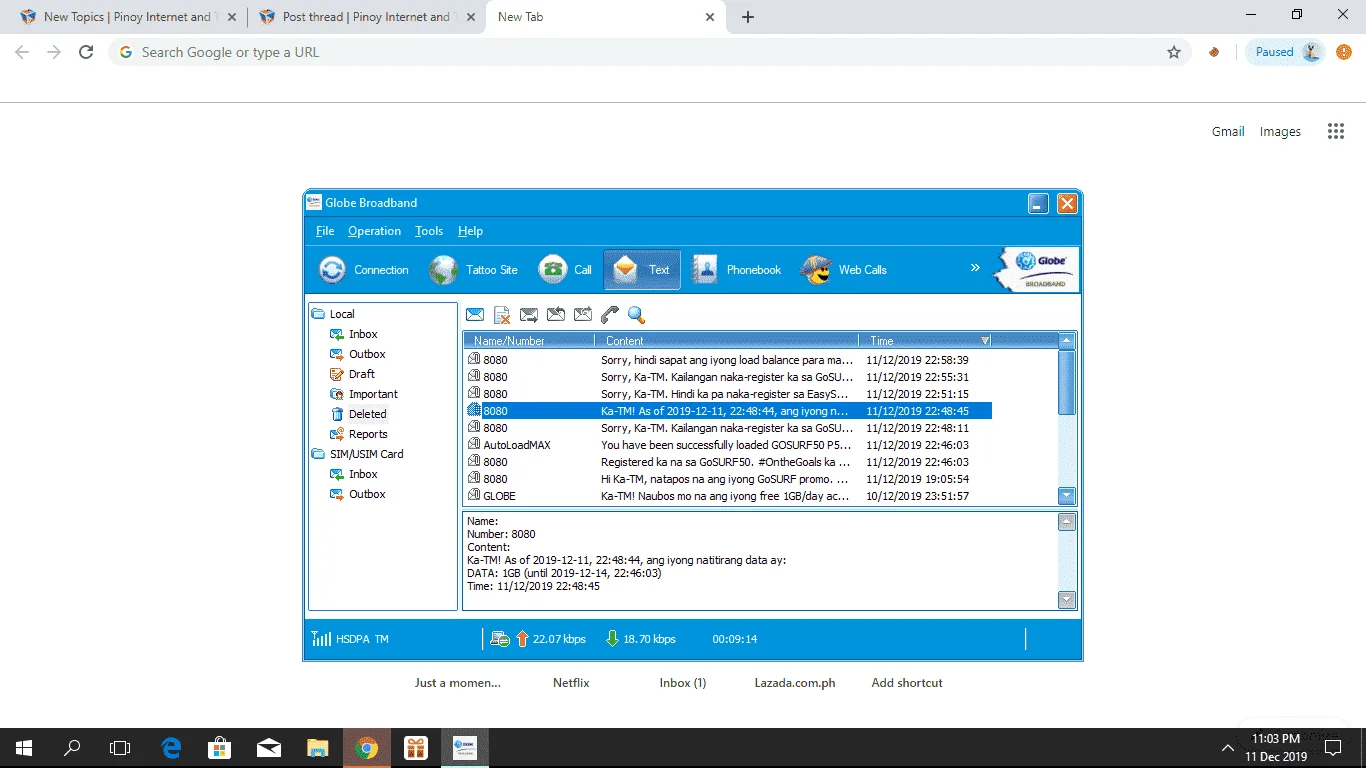Click the resend message envelope icon
Screen dimensions: 1366x768
582,315
